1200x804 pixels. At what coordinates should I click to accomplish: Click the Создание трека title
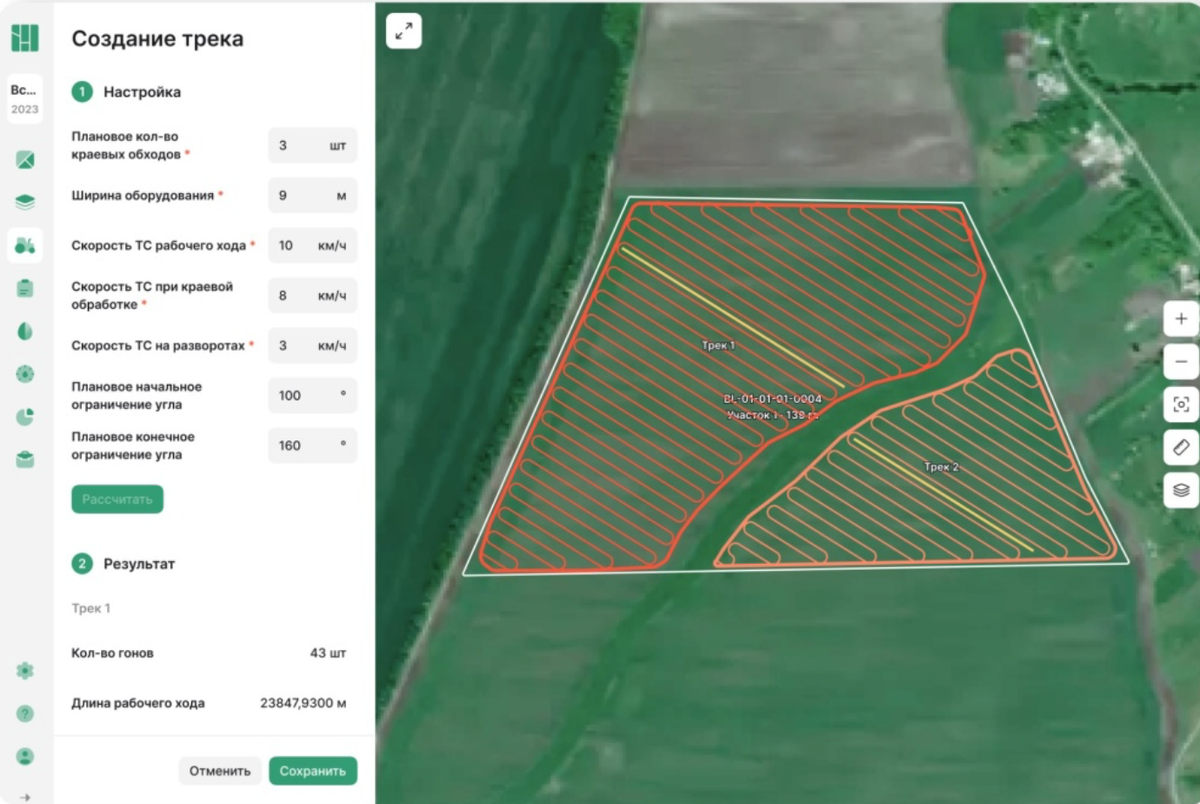point(158,39)
